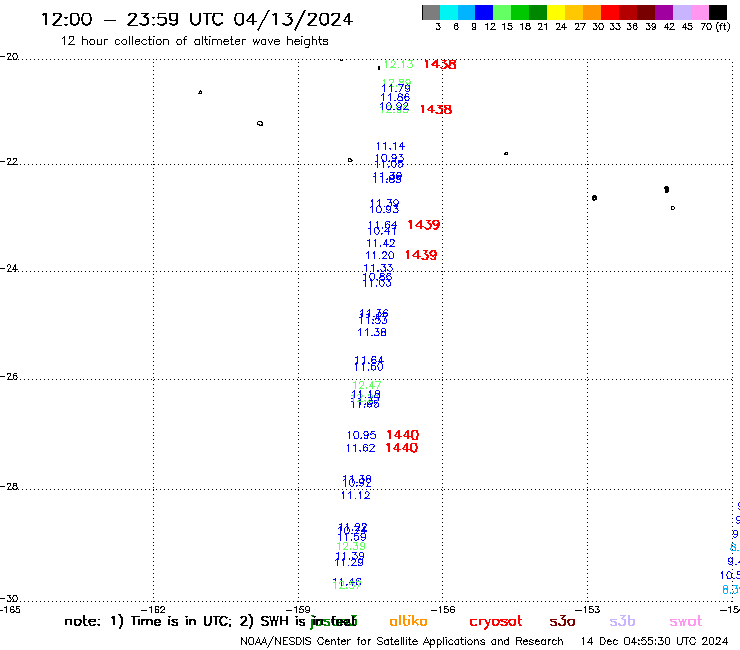This screenshot has width=740, height=650.
Task: Click the blue wave height value '11.14'
Action: tap(390, 146)
